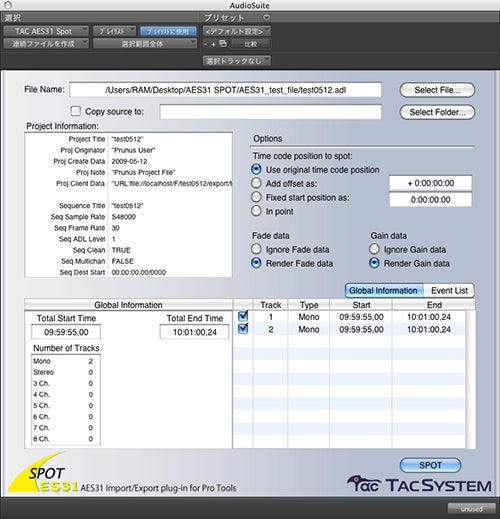Image resolution: width=500 pixels, height=519 pixels.
Task: Click the unused button in the bottom bar
Action: point(471,509)
